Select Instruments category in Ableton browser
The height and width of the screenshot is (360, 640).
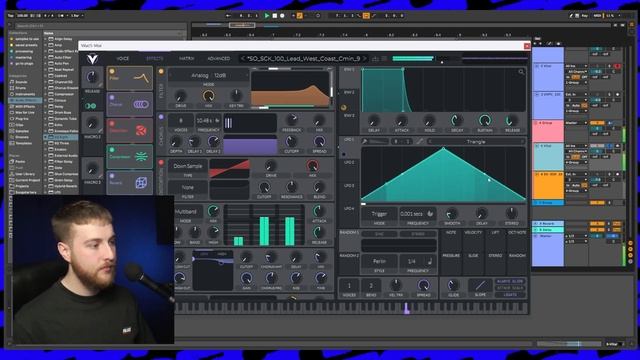(25, 94)
